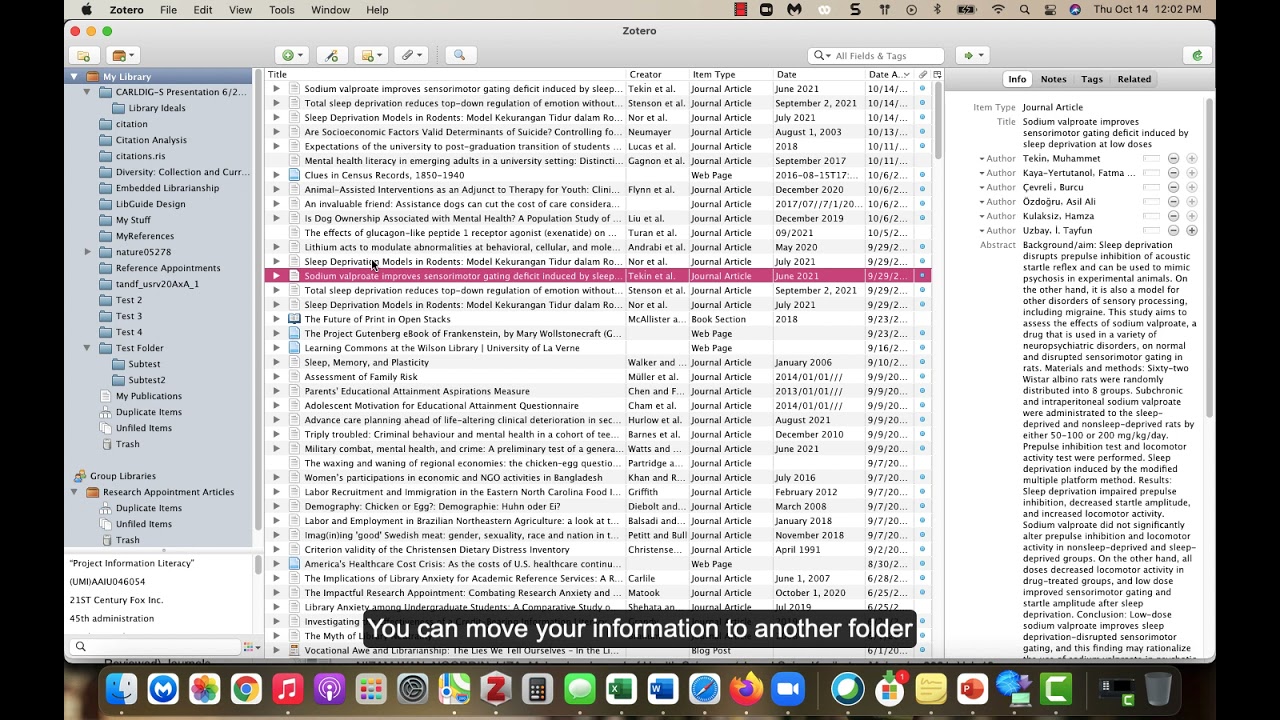This screenshot has height=720, width=1280.
Task: Open Zoom from the Dock
Action: click(x=789, y=689)
